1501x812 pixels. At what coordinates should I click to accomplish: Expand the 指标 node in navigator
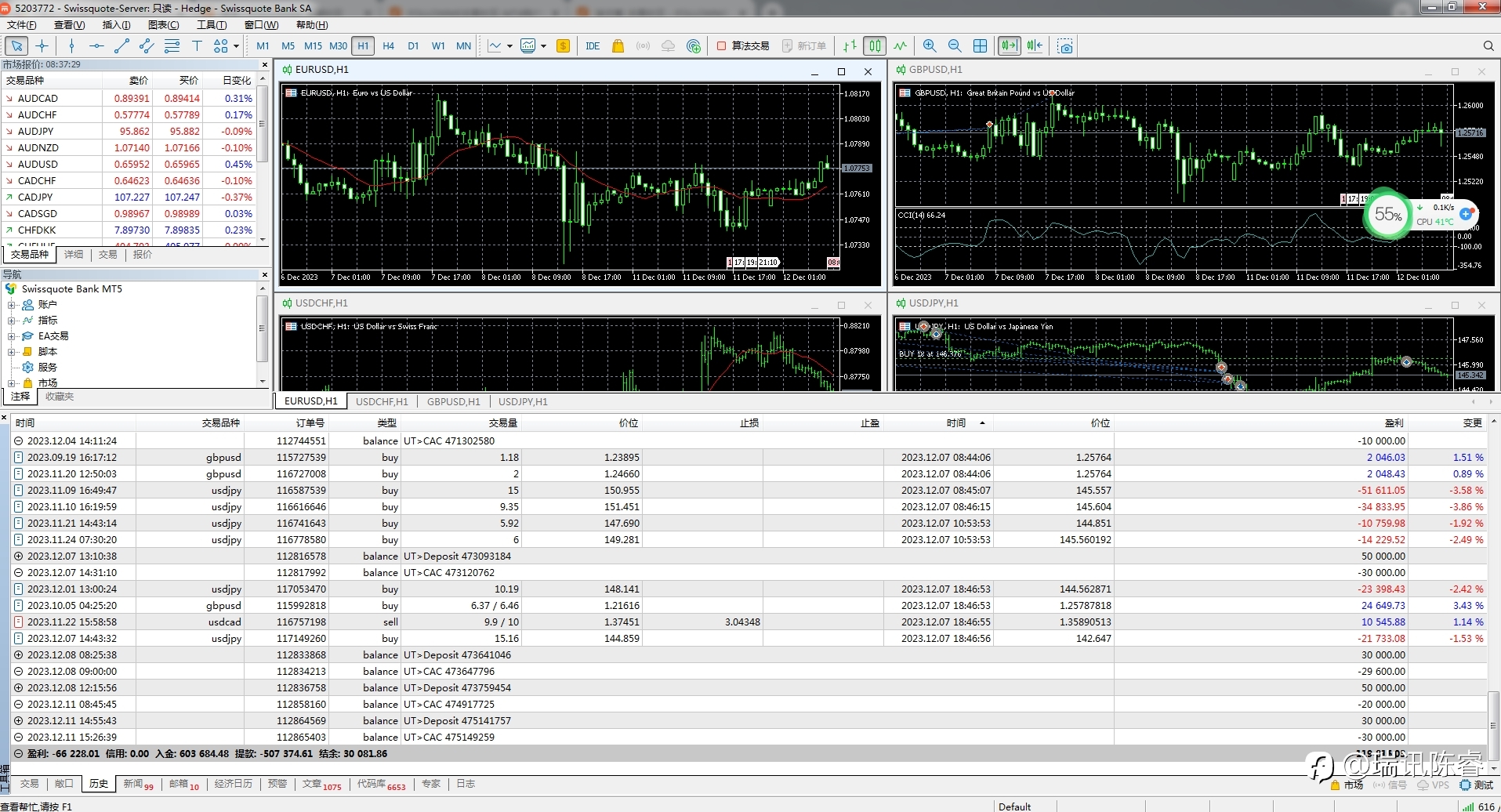[x=12, y=321]
